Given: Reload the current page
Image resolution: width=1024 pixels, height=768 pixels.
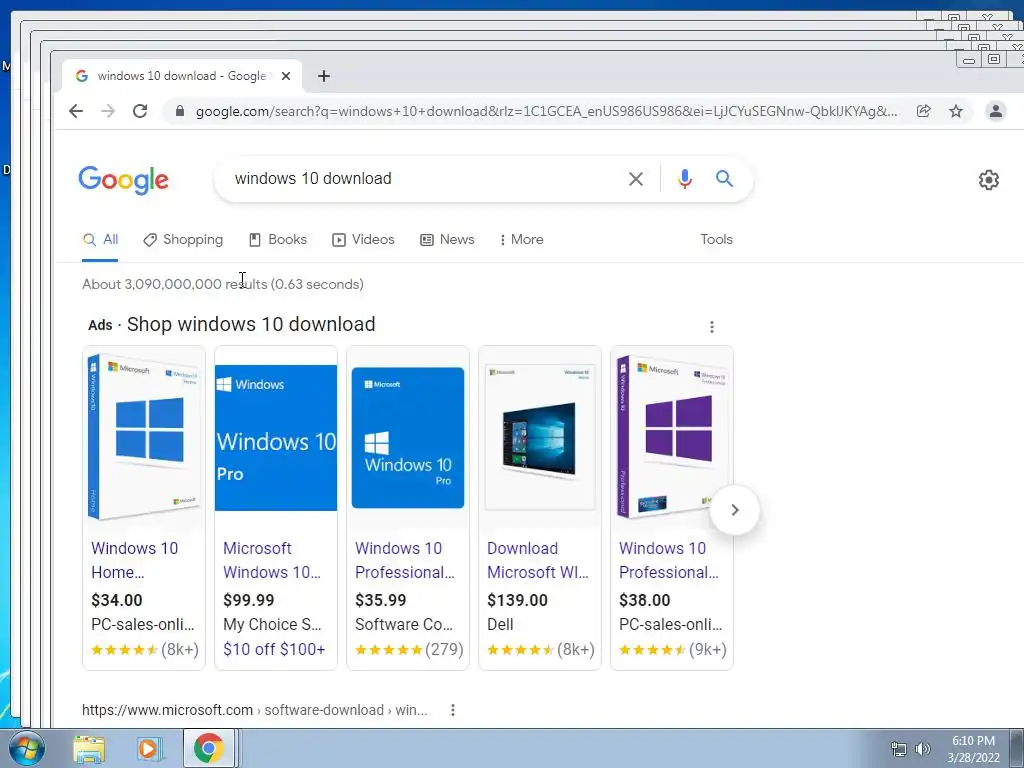Looking at the screenshot, I should coord(140,111).
